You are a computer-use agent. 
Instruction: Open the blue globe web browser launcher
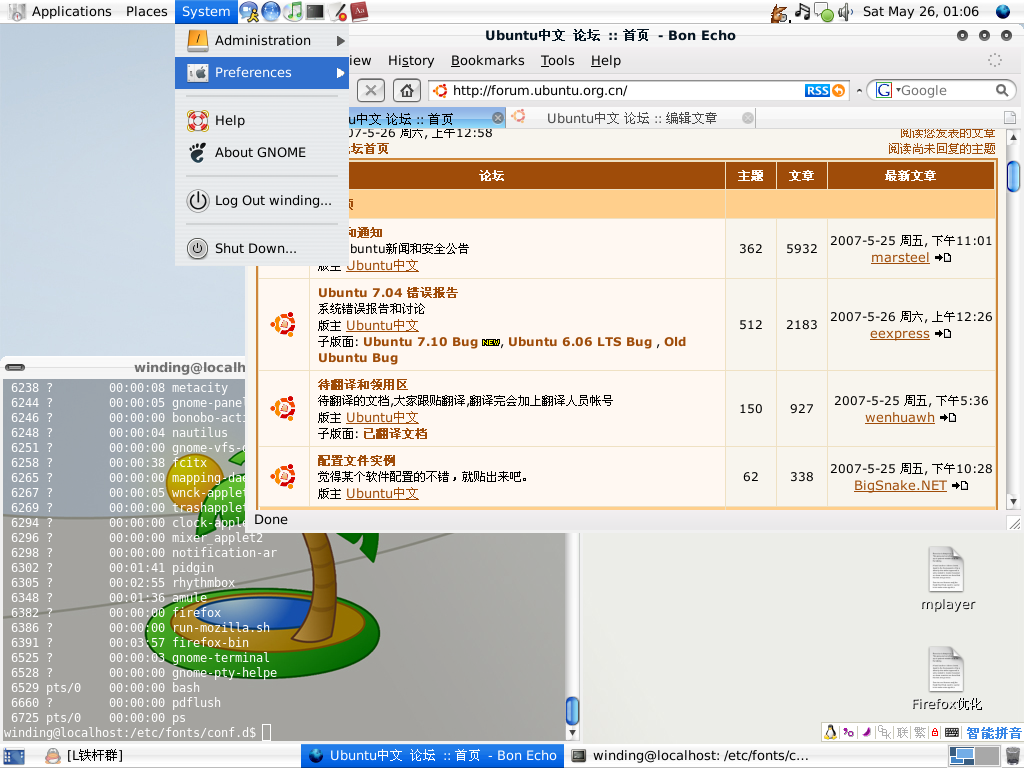tap(270, 11)
